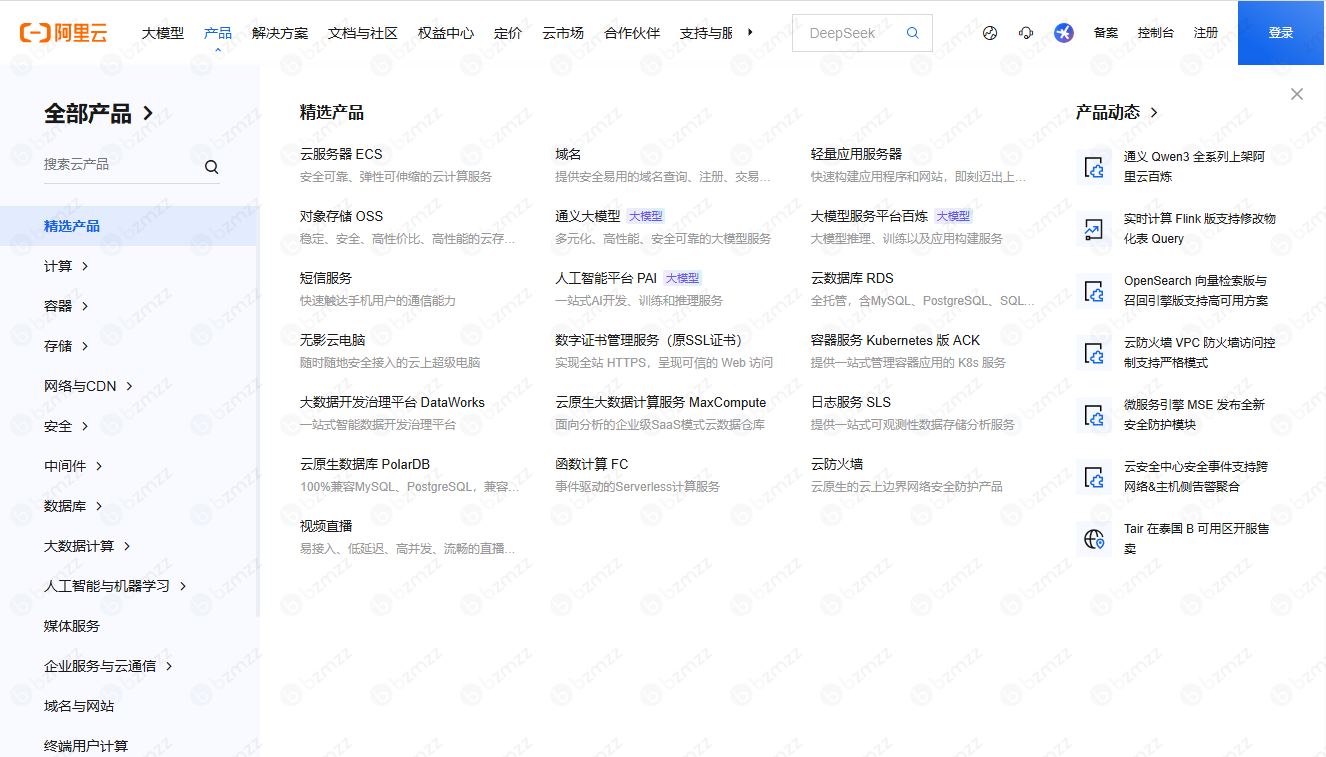Click the magnifier icon in product search
This screenshot has width=1326, height=757.
[212, 167]
